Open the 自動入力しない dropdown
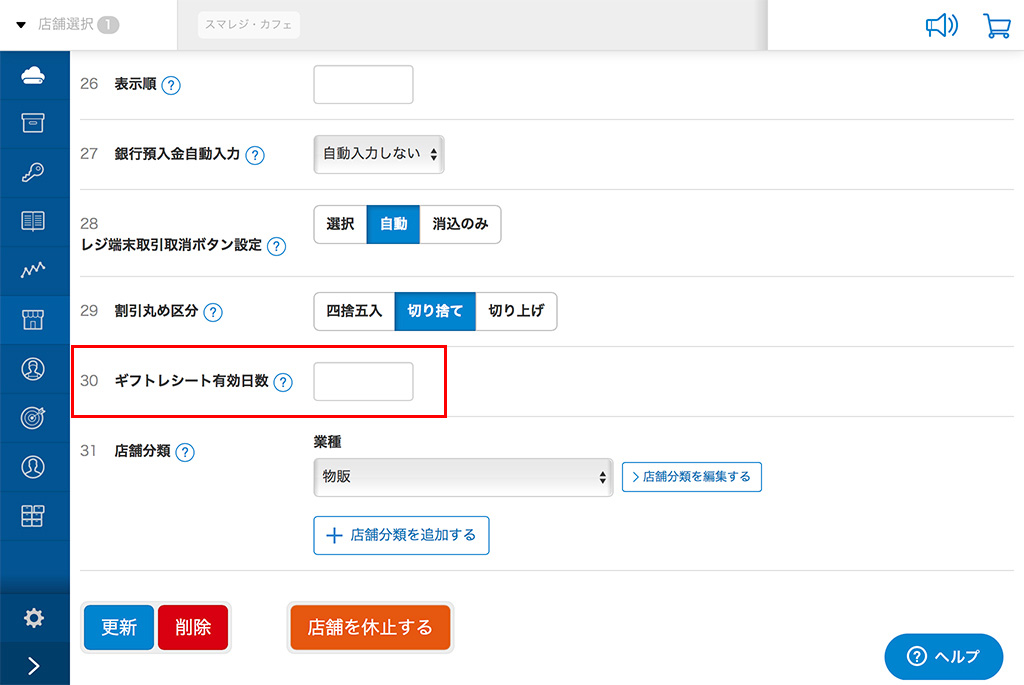Screen dimensions: 1024x685 pyautogui.click(x=379, y=155)
